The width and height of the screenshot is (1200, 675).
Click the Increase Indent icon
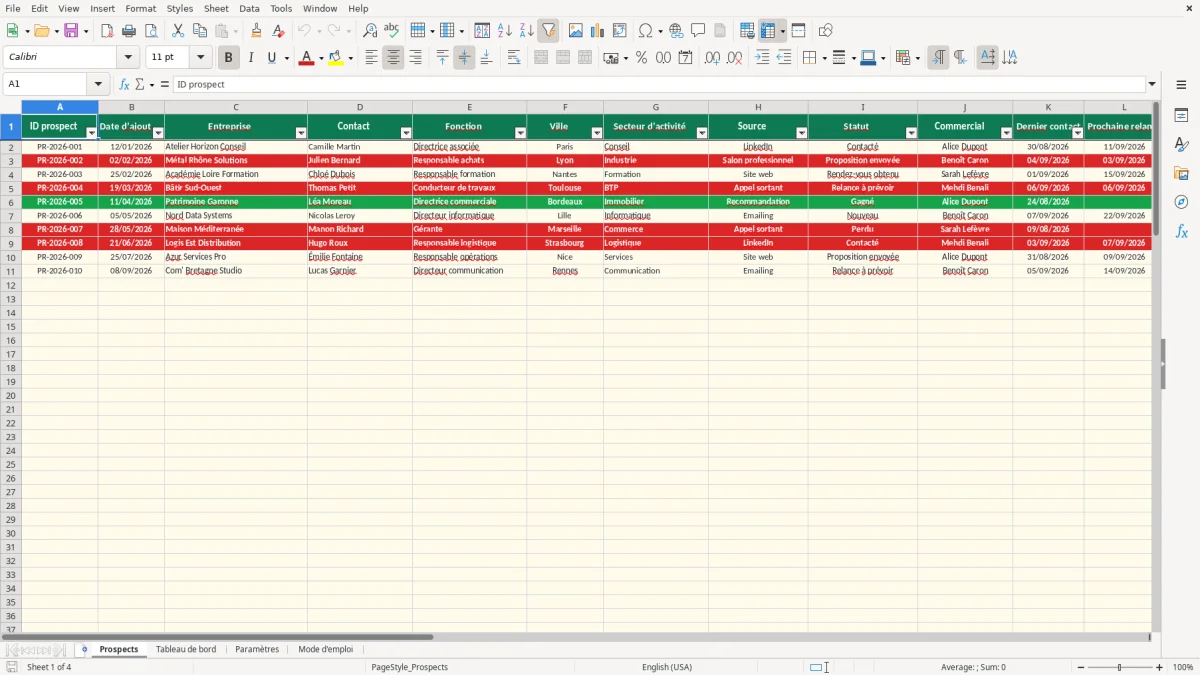(x=762, y=58)
